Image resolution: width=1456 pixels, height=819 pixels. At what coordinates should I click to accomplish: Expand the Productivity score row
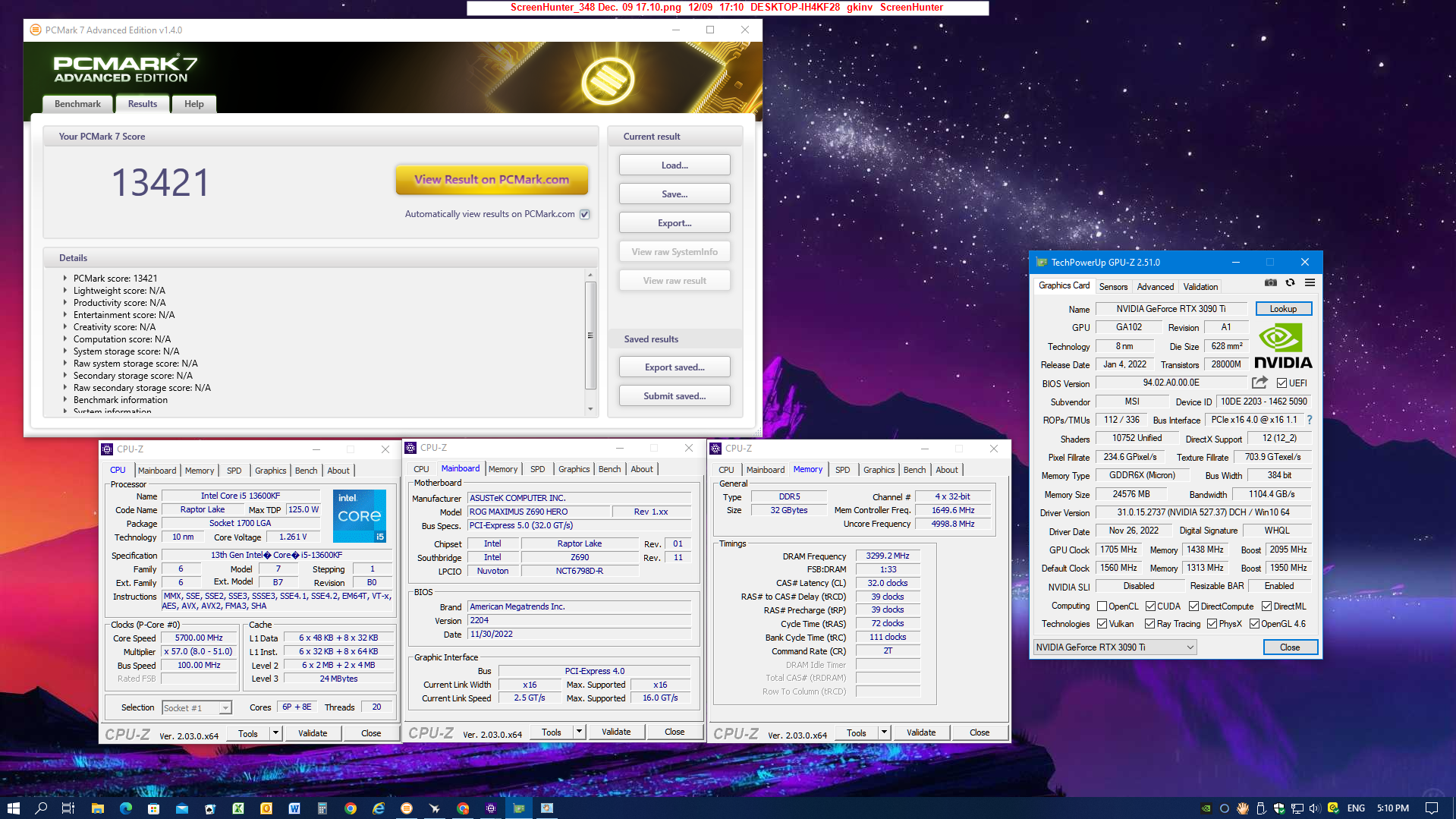(65, 303)
